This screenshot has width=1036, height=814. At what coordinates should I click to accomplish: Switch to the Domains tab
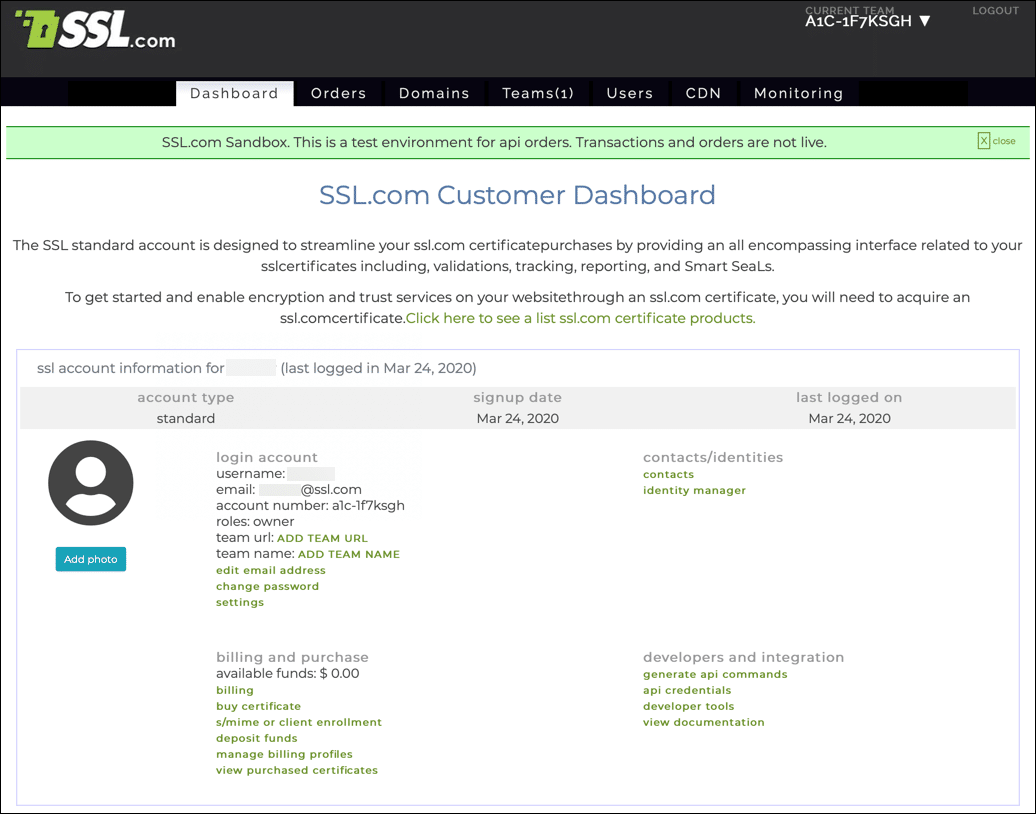(x=434, y=93)
